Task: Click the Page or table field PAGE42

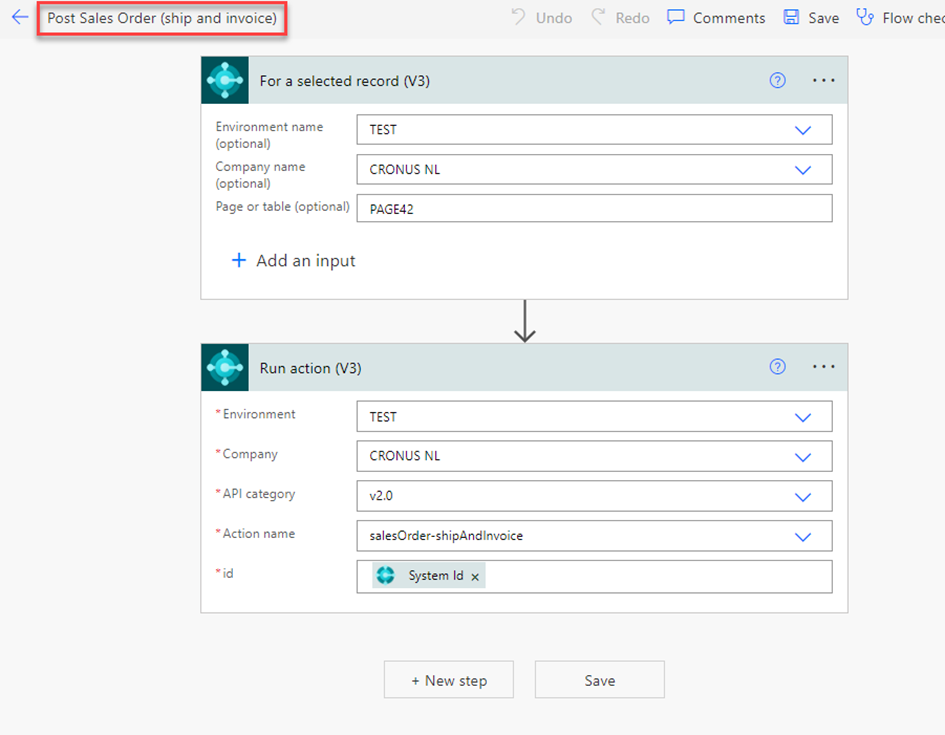Action: (594, 208)
